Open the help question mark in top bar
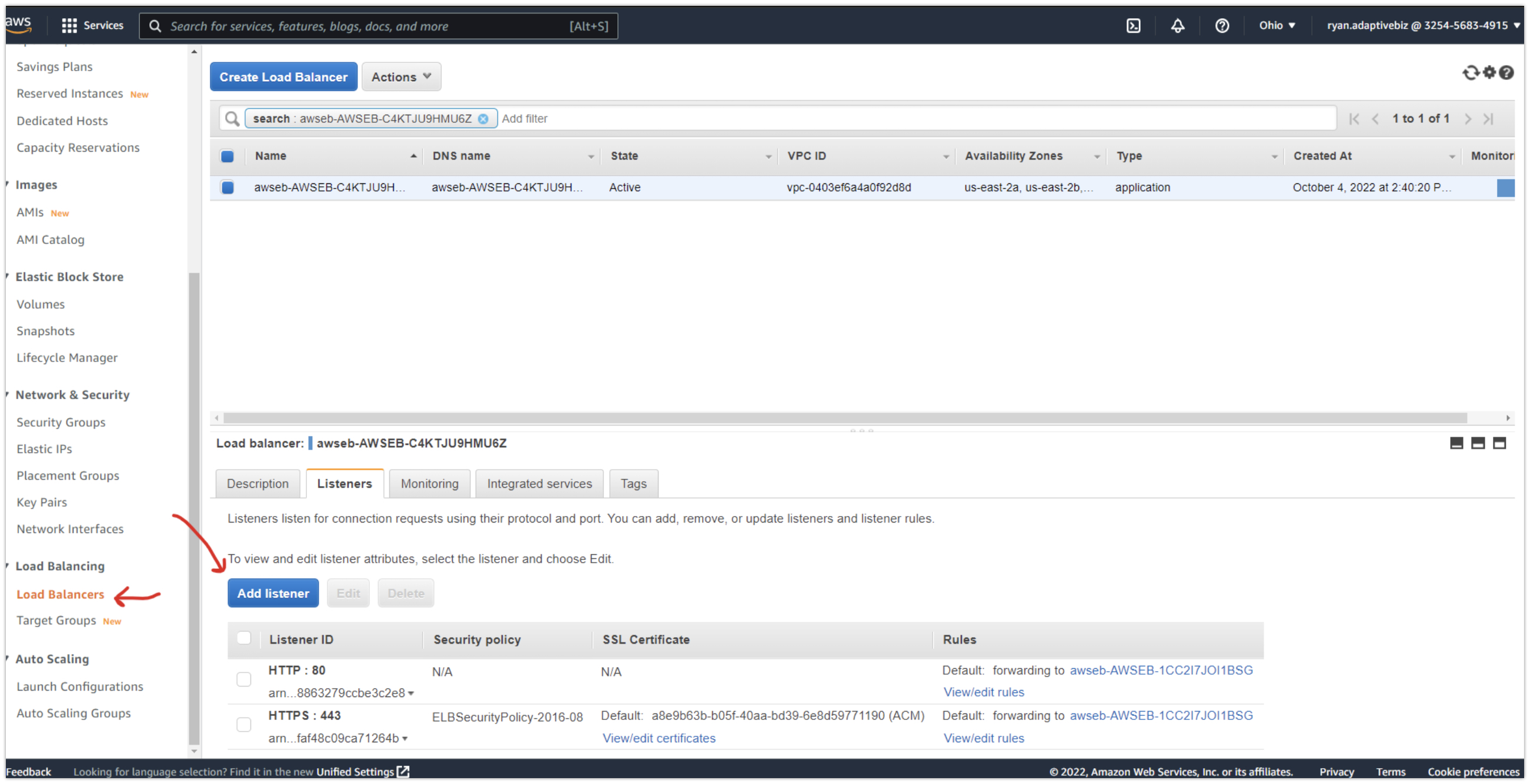The height and width of the screenshot is (784, 1530). point(1221,25)
